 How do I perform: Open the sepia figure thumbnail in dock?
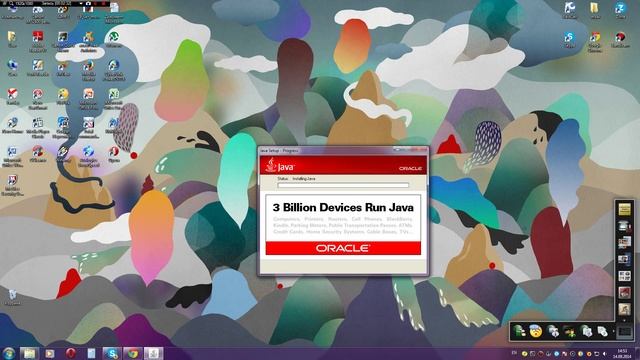point(624,309)
